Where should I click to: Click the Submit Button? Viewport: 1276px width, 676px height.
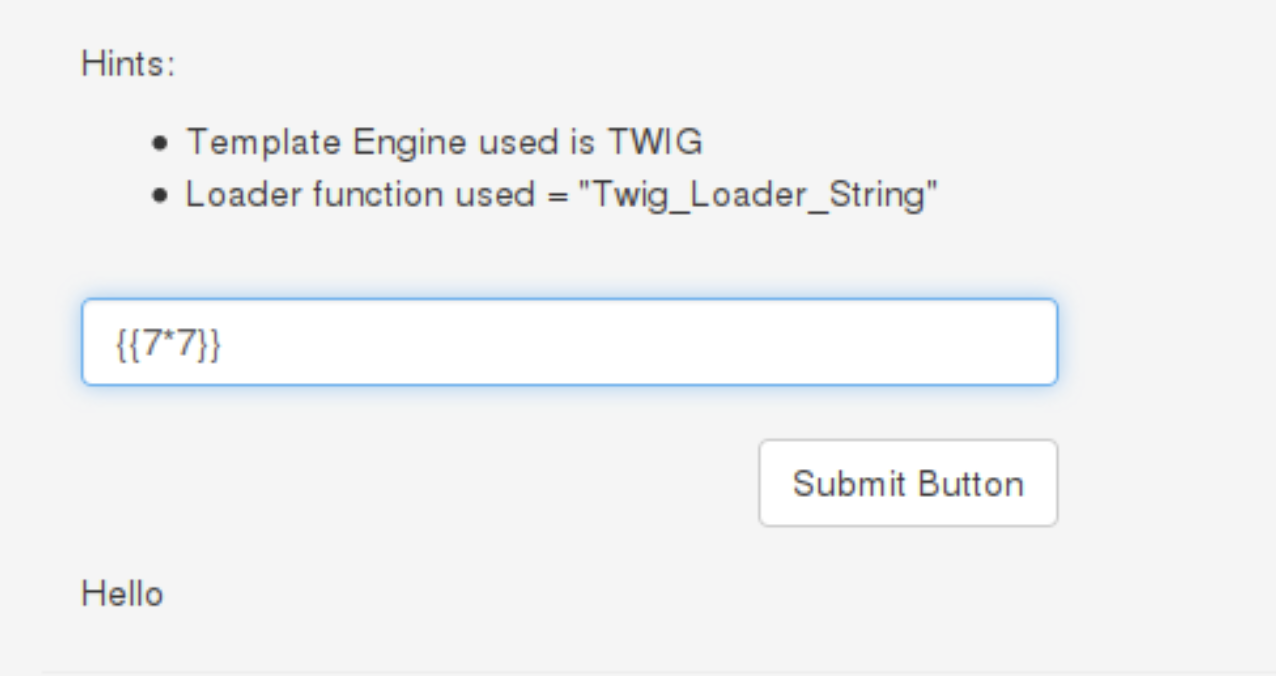908,483
